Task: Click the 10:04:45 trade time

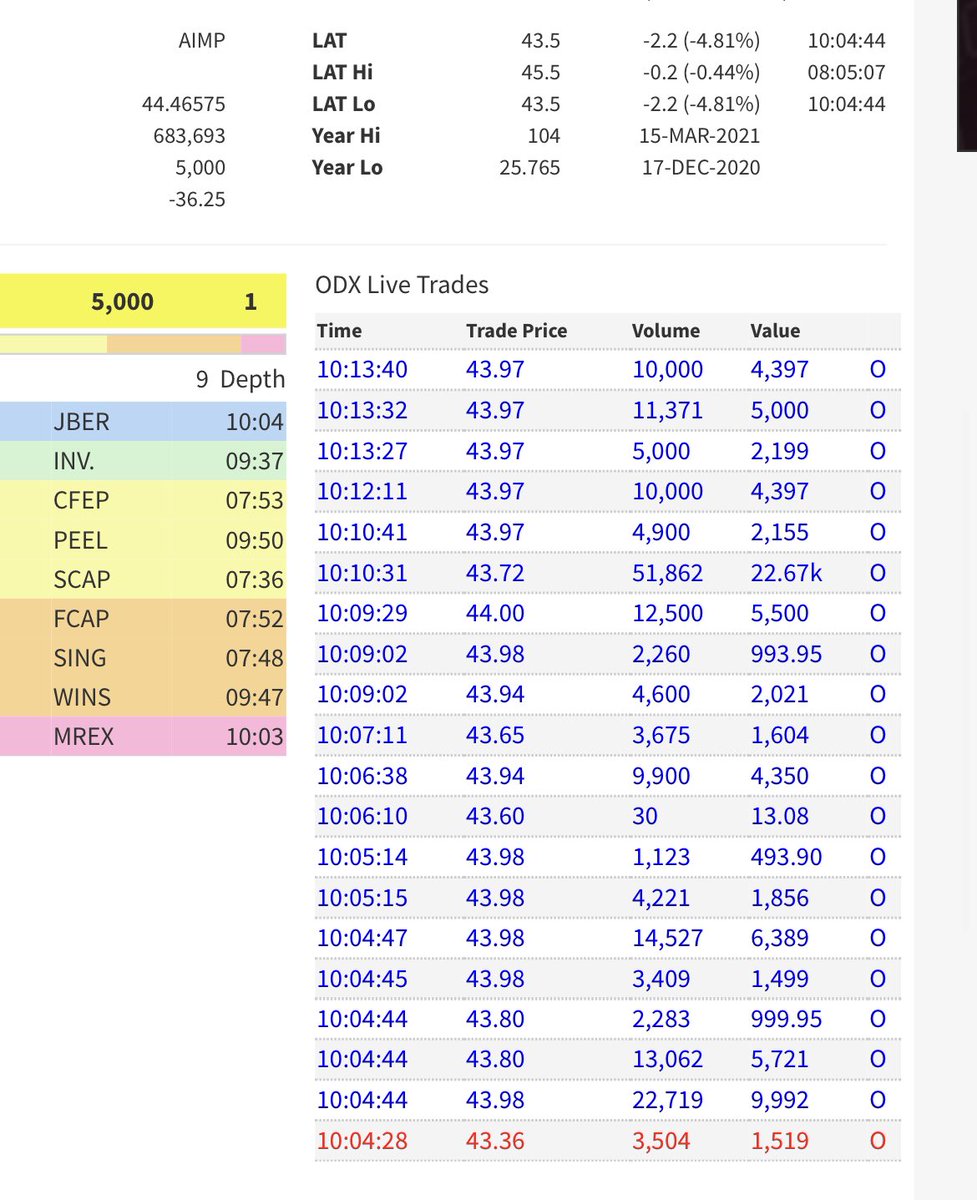Action: [362, 979]
